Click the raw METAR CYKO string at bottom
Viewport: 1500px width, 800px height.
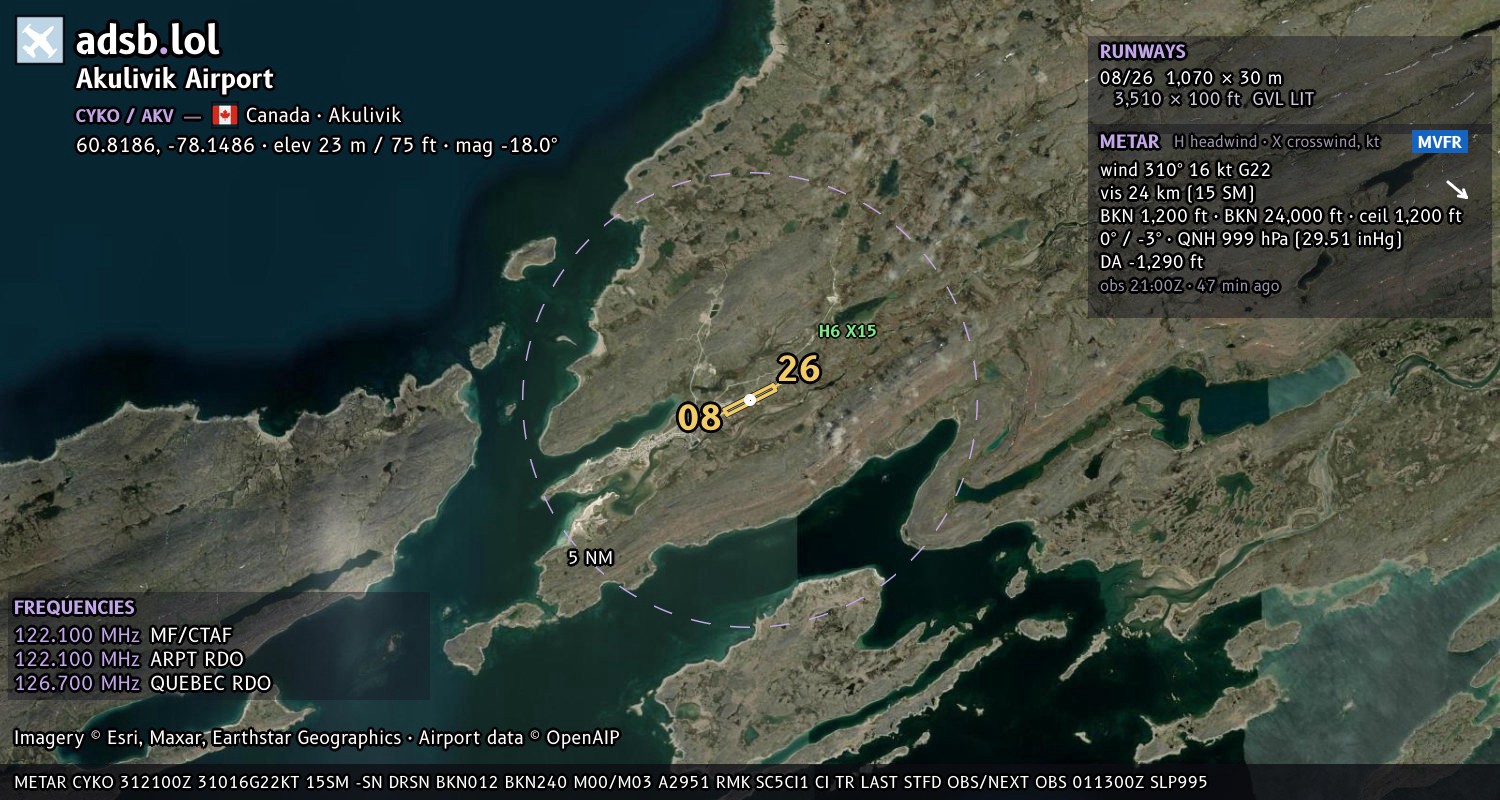point(611,782)
